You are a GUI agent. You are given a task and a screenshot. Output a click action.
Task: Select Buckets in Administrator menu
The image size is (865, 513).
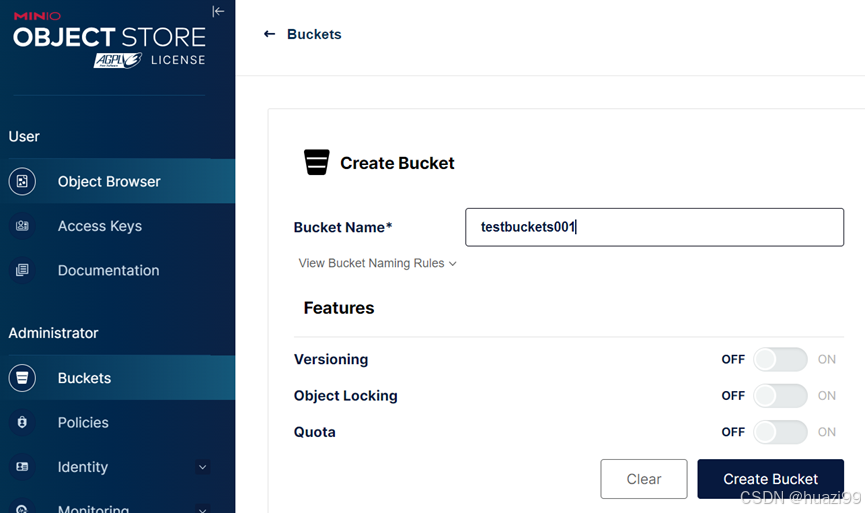[118, 378]
